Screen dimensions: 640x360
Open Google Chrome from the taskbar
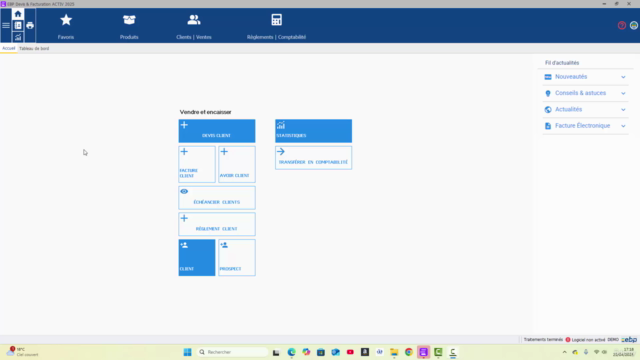(409, 352)
